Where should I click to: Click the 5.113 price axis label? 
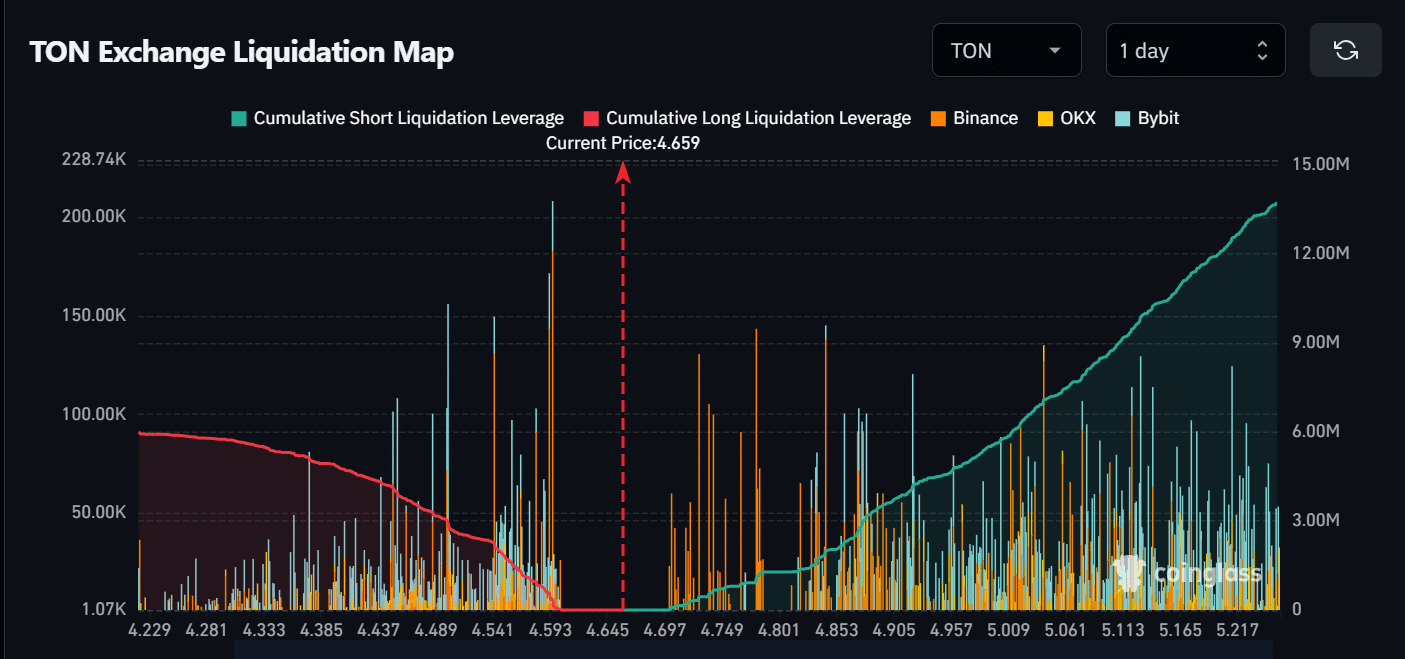tap(1122, 630)
